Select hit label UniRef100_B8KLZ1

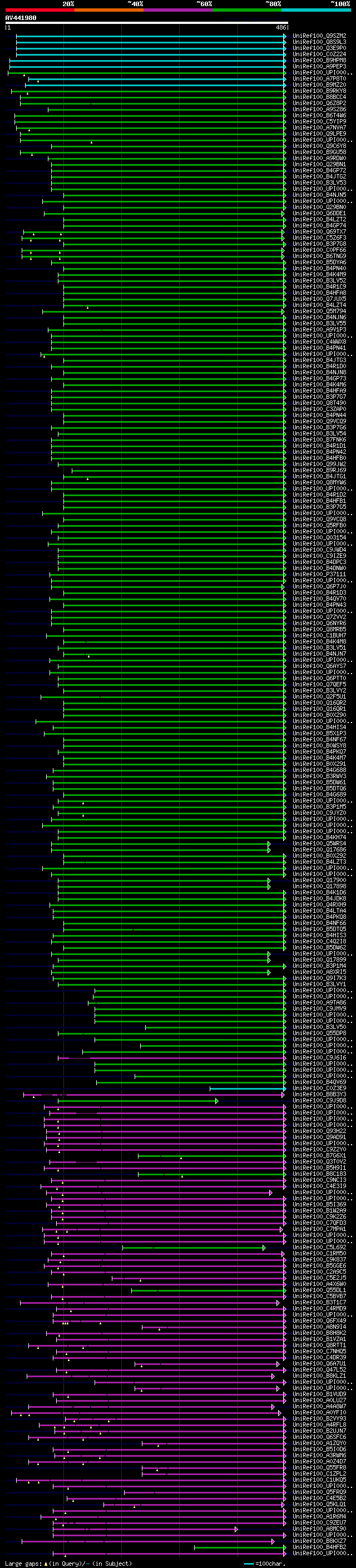[x=319, y=1375]
